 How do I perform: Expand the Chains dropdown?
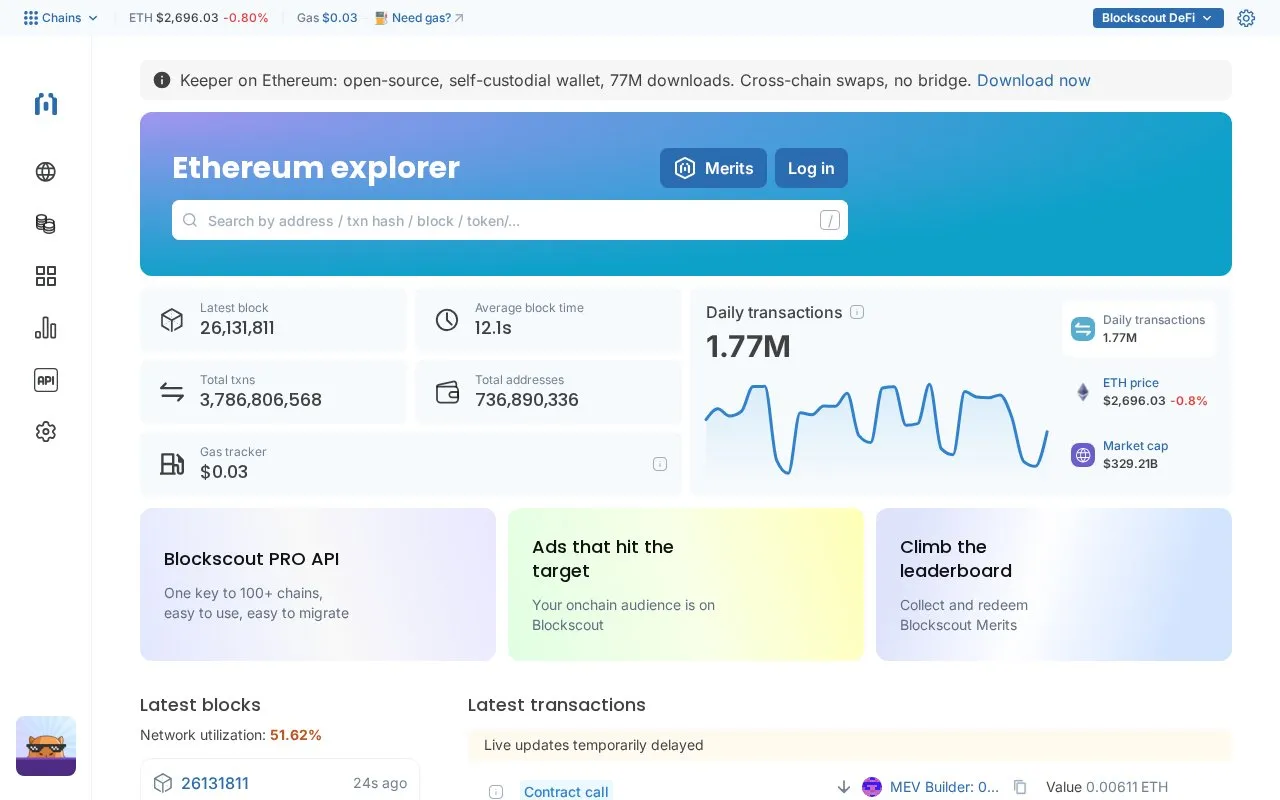[x=61, y=18]
